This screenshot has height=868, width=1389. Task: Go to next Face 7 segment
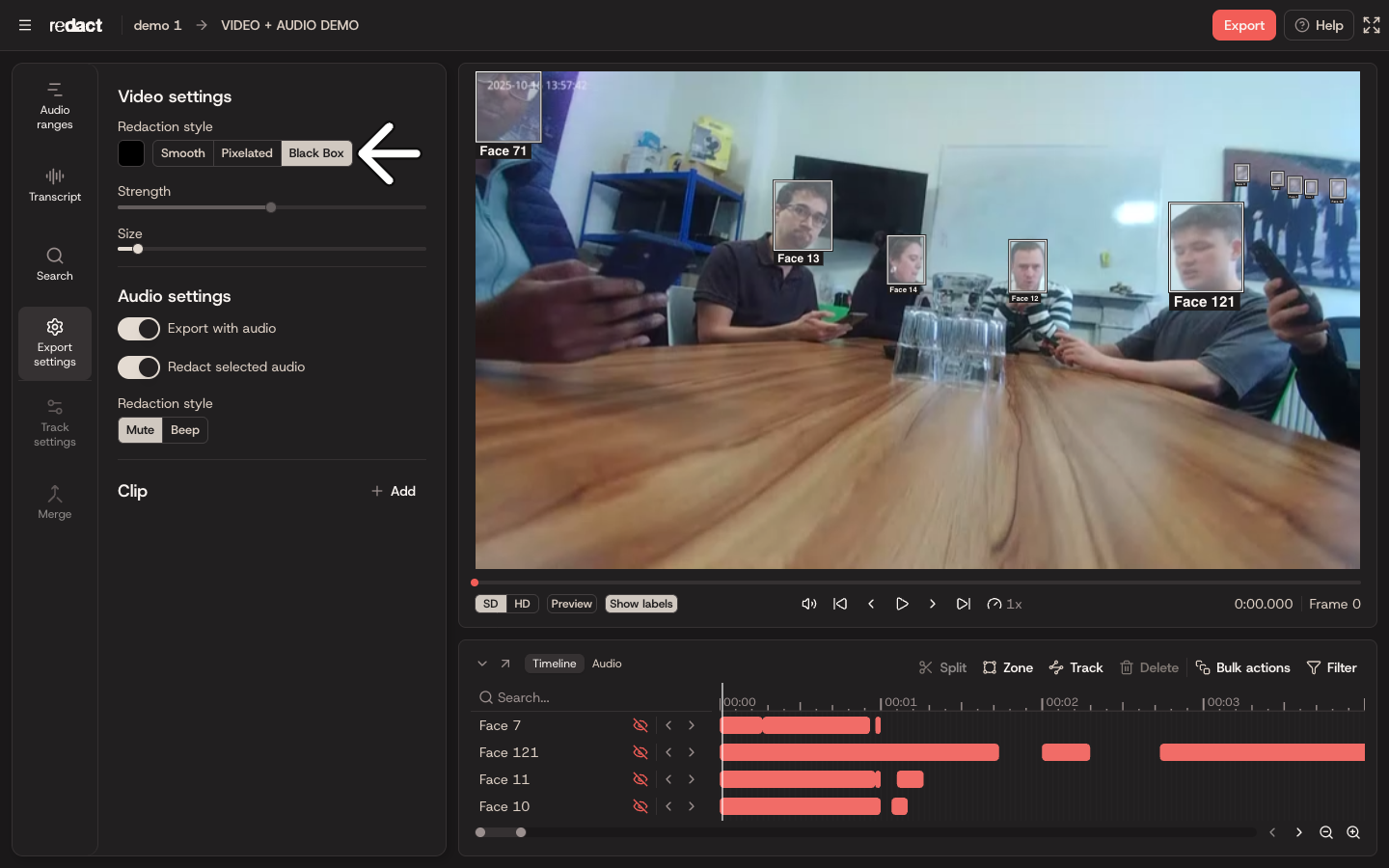click(x=692, y=725)
